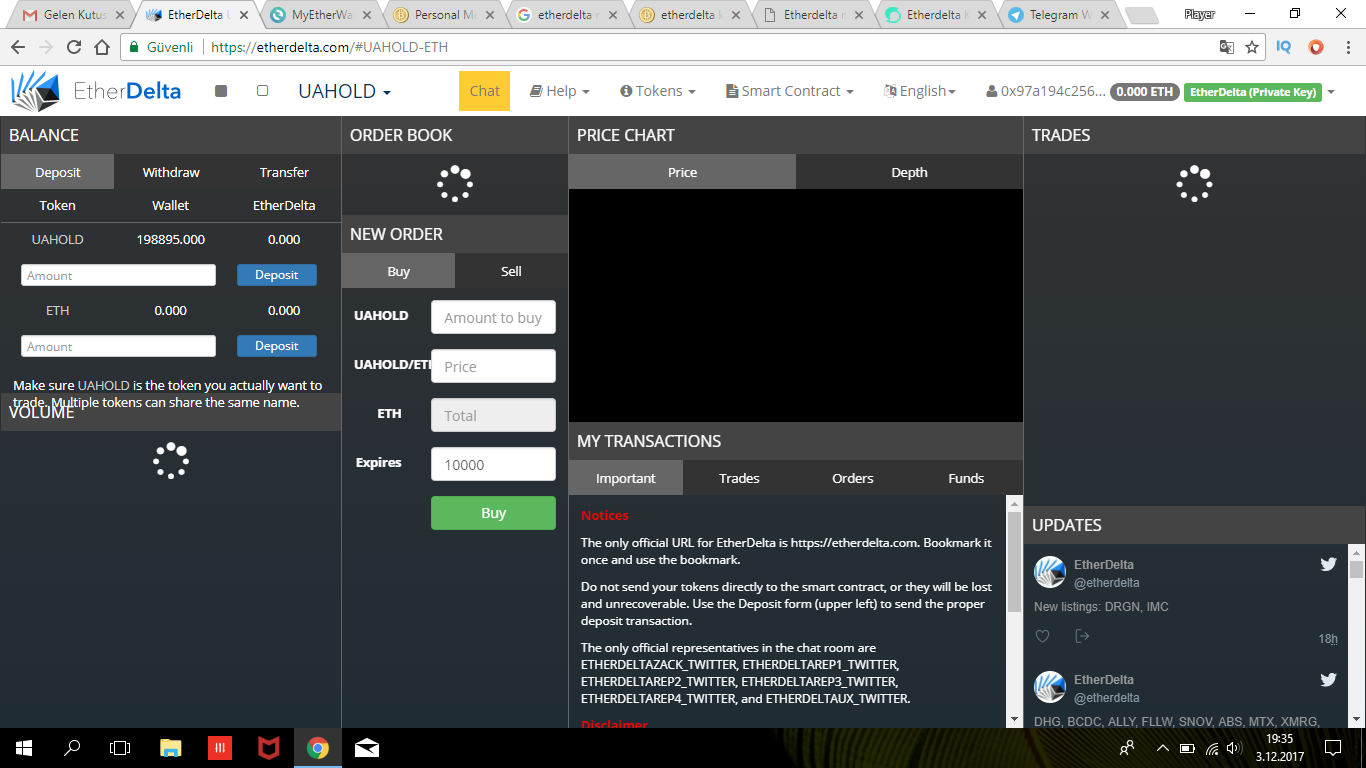The width and height of the screenshot is (1366, 768).
Task: Click the Chrome icon on taskbar
Action: 318,747
